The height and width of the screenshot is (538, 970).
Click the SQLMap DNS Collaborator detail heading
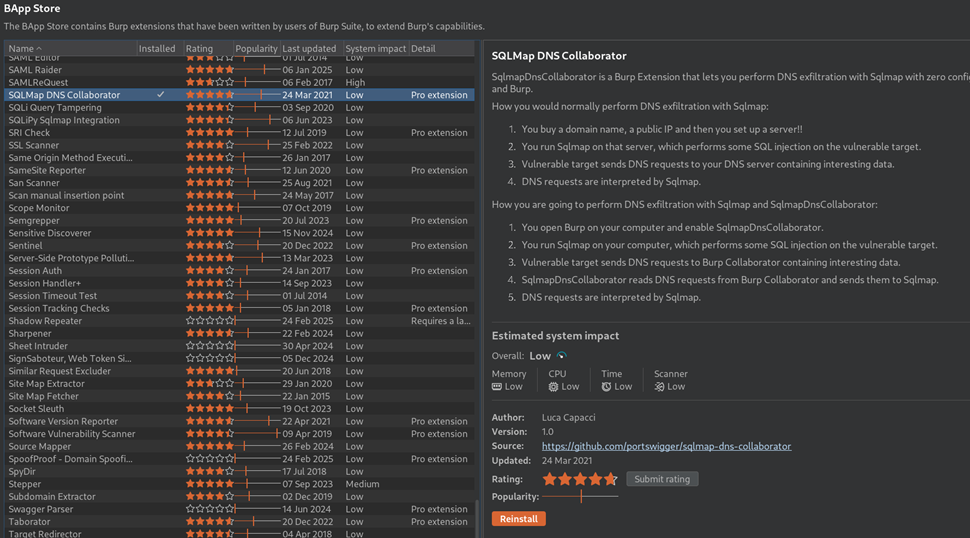tap(559, 56)
